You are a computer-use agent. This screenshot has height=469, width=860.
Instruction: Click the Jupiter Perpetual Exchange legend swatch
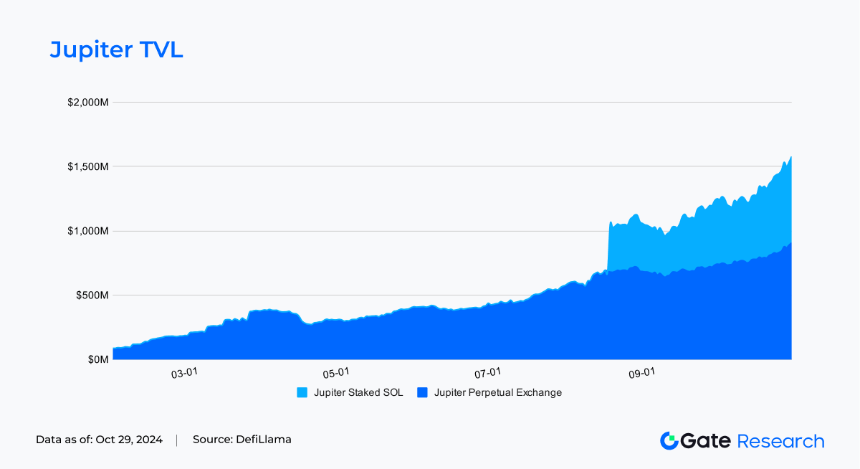tap(422, 393)
